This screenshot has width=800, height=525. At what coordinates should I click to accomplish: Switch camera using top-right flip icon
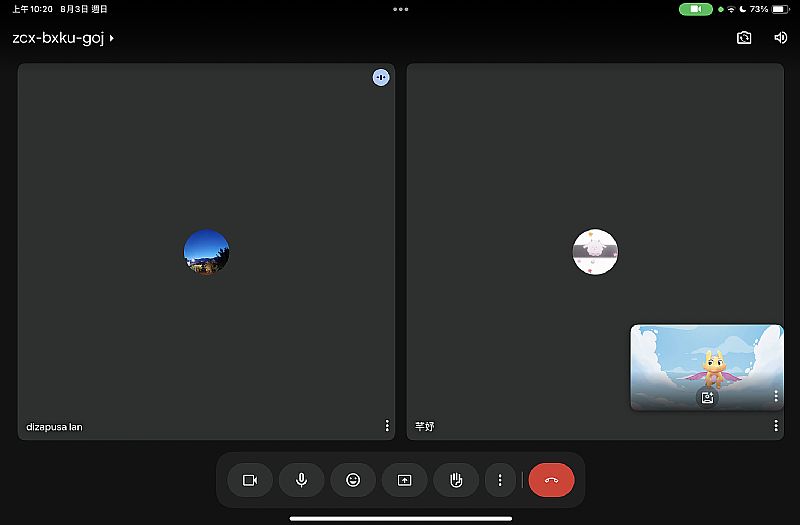point(744,38)
